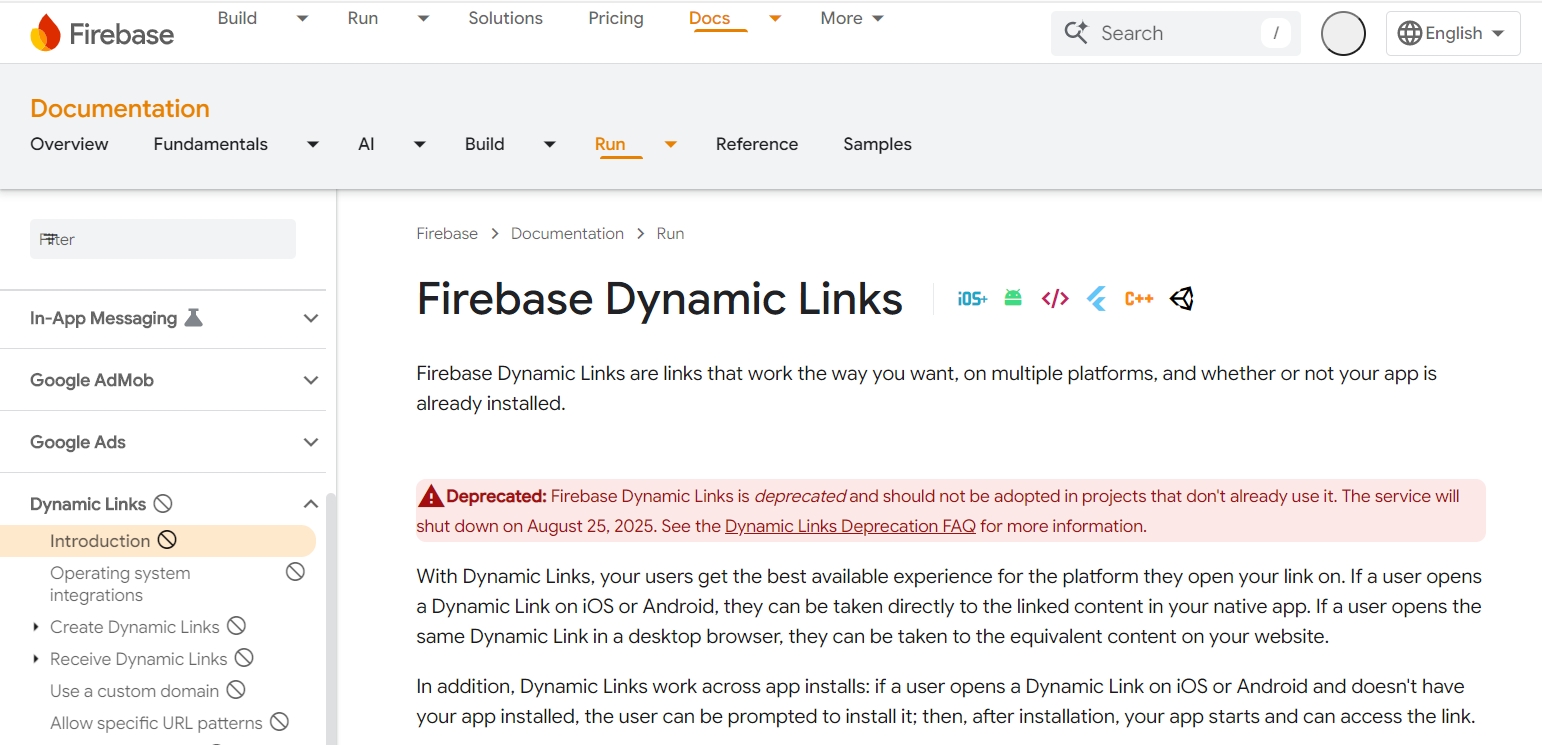
Task: Click the In-App Messaging beaker icon
Action: (x=194, y=318)
